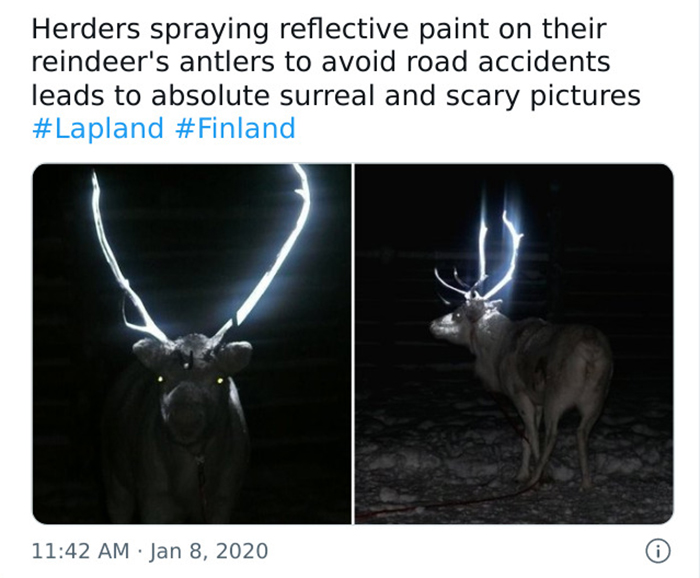Open the #Finland hashtag link
The image size is (700, 578).
tap(235, 128)
